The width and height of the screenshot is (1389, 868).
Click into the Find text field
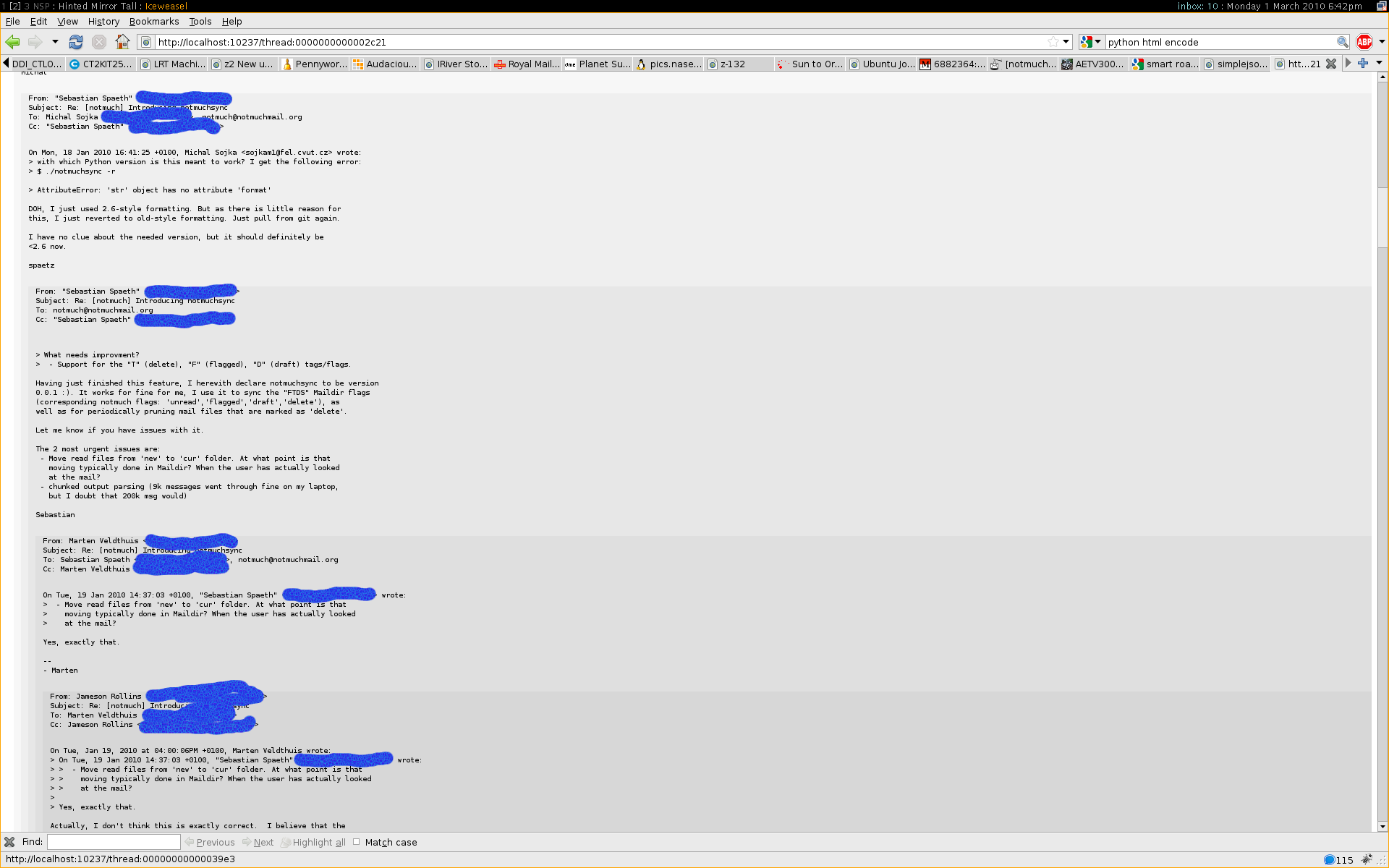tap(114, 842)
